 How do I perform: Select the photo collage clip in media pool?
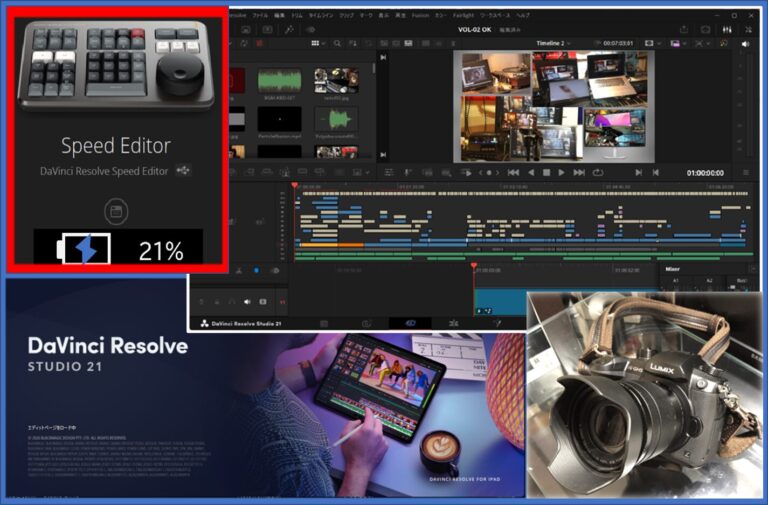coord(336,81)
